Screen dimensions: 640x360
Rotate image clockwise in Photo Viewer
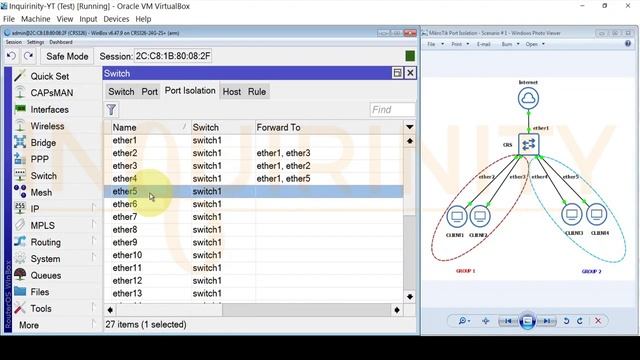pos(580,321)
